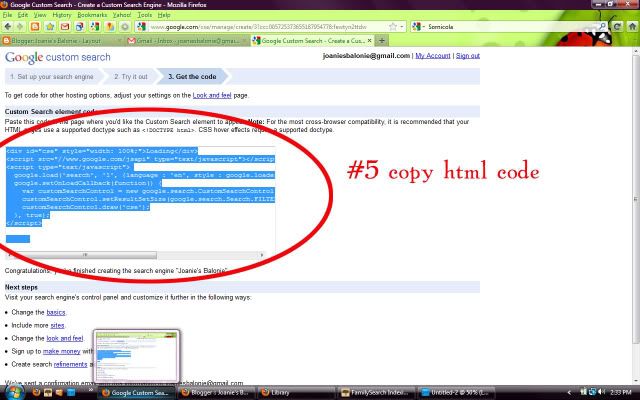
Task: Click the My Account link
Action: 433,56
